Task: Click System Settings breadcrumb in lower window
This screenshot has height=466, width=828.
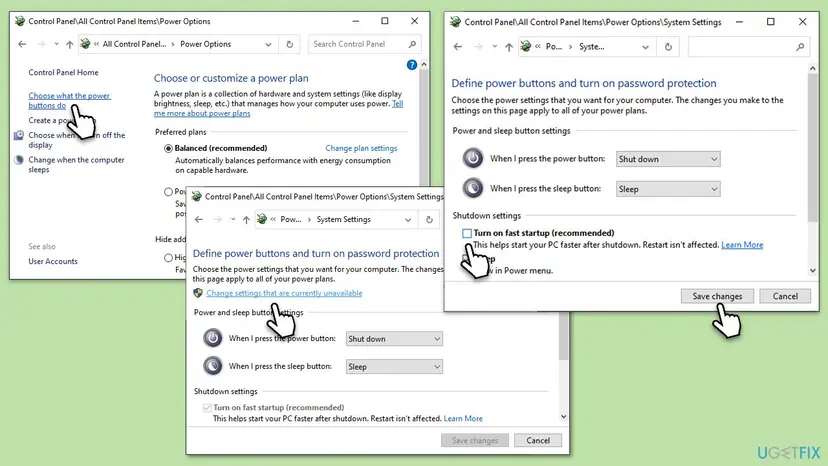Action: coord(343,219)
